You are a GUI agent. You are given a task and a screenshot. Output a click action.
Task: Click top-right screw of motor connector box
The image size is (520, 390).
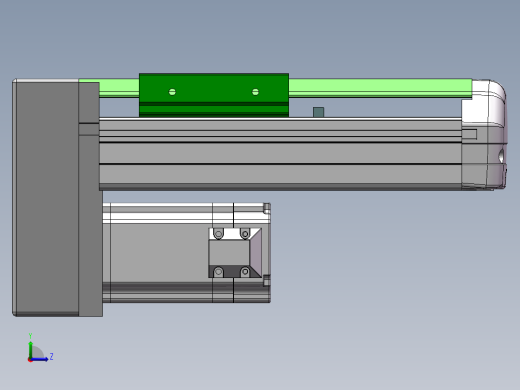coord(245,234)
